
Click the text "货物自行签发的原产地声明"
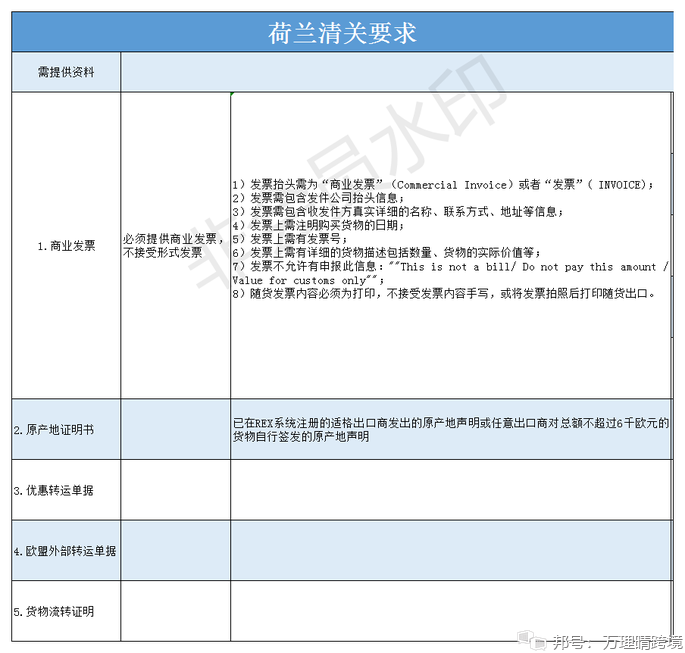(x=301, y=436)
